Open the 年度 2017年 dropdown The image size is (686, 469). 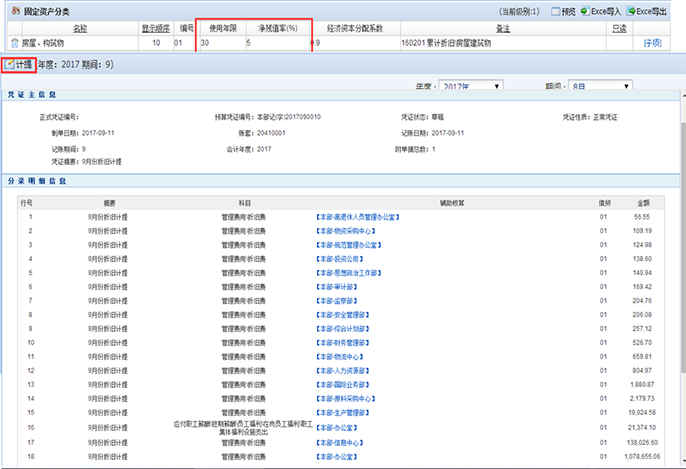pyautogui.click(x=471, y=85)
